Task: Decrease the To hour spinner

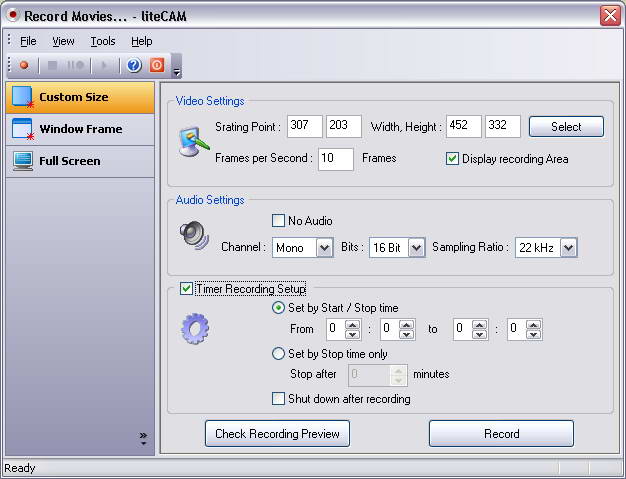Action: click(x=479, y=334)
